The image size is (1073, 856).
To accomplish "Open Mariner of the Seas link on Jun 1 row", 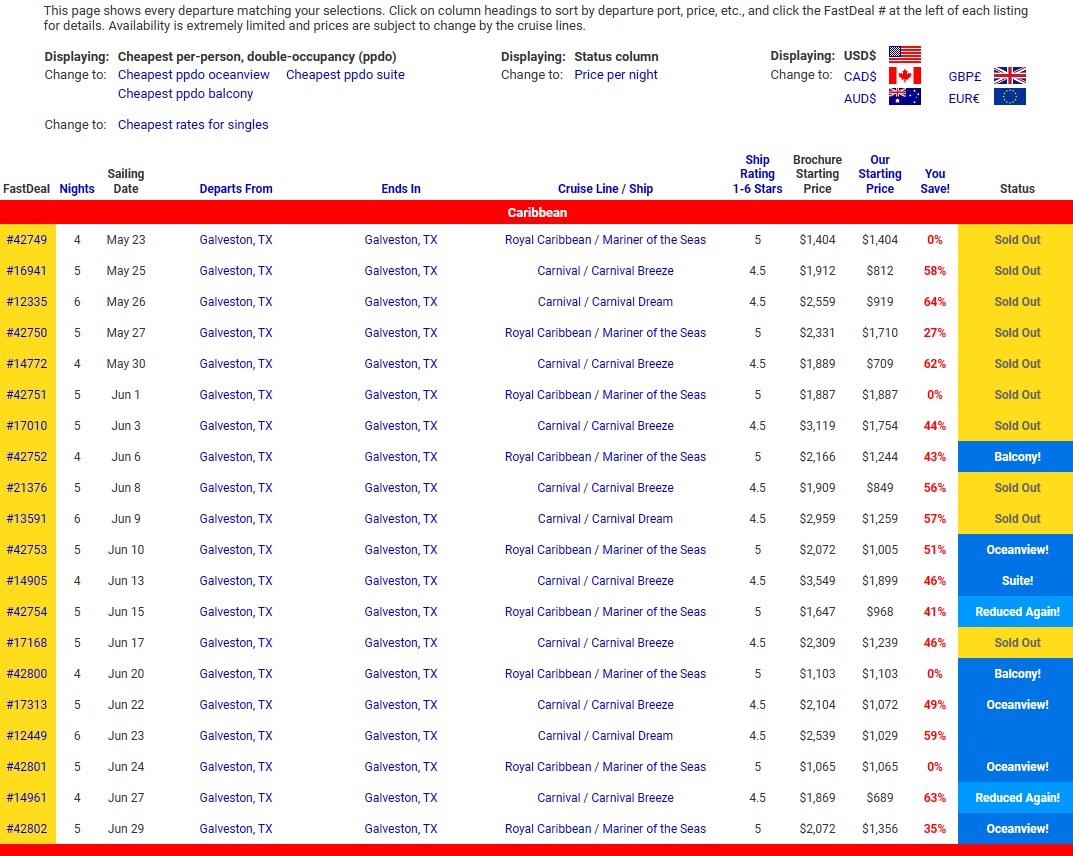I will coord(654,395).
